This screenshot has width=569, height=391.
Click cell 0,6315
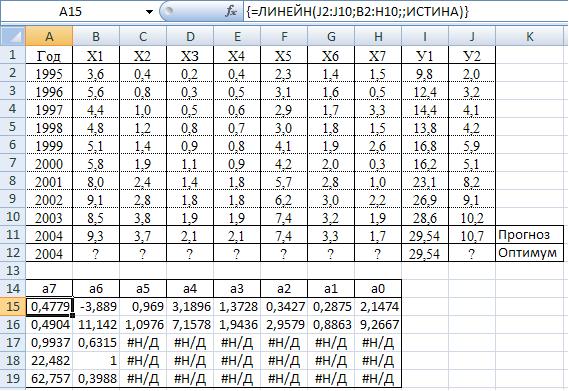point(96,342)
